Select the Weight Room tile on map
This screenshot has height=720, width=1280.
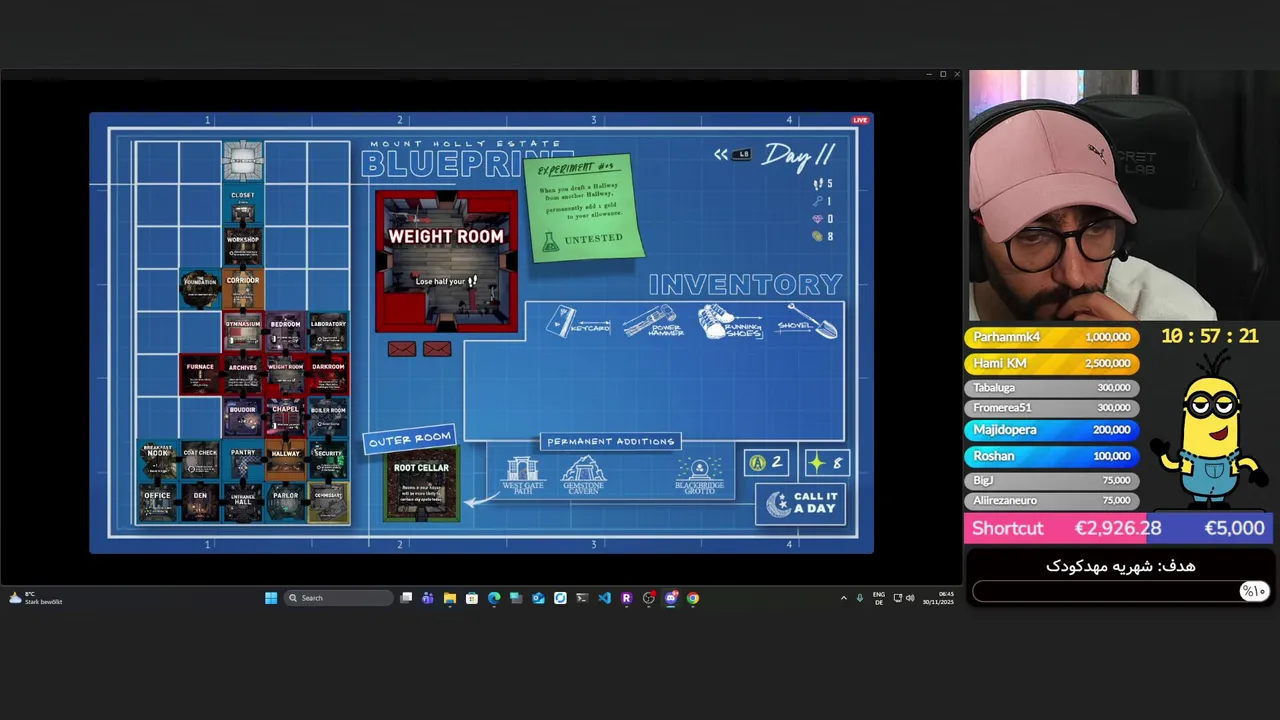pos(286,376)
